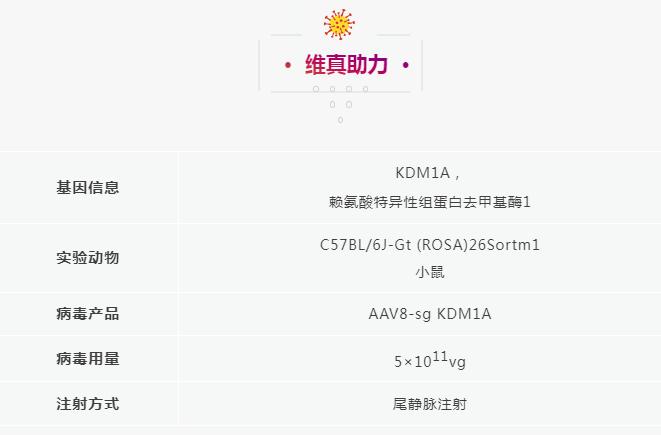The image size is (661, 435).
Task: Click the left circle in the two-circle row
Action: [x=333, y=104]
